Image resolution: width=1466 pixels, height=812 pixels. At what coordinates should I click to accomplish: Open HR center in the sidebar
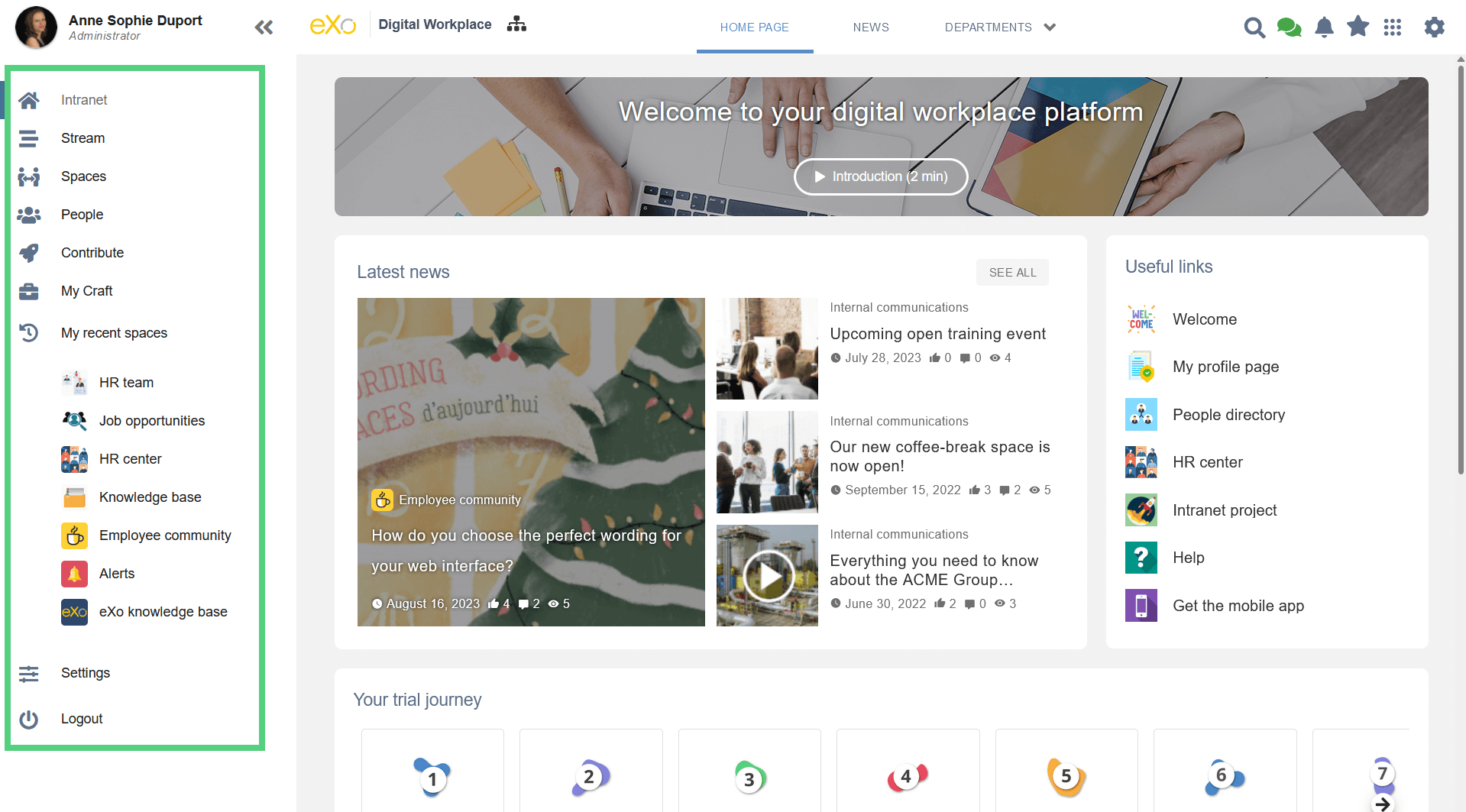pos(131,459)
